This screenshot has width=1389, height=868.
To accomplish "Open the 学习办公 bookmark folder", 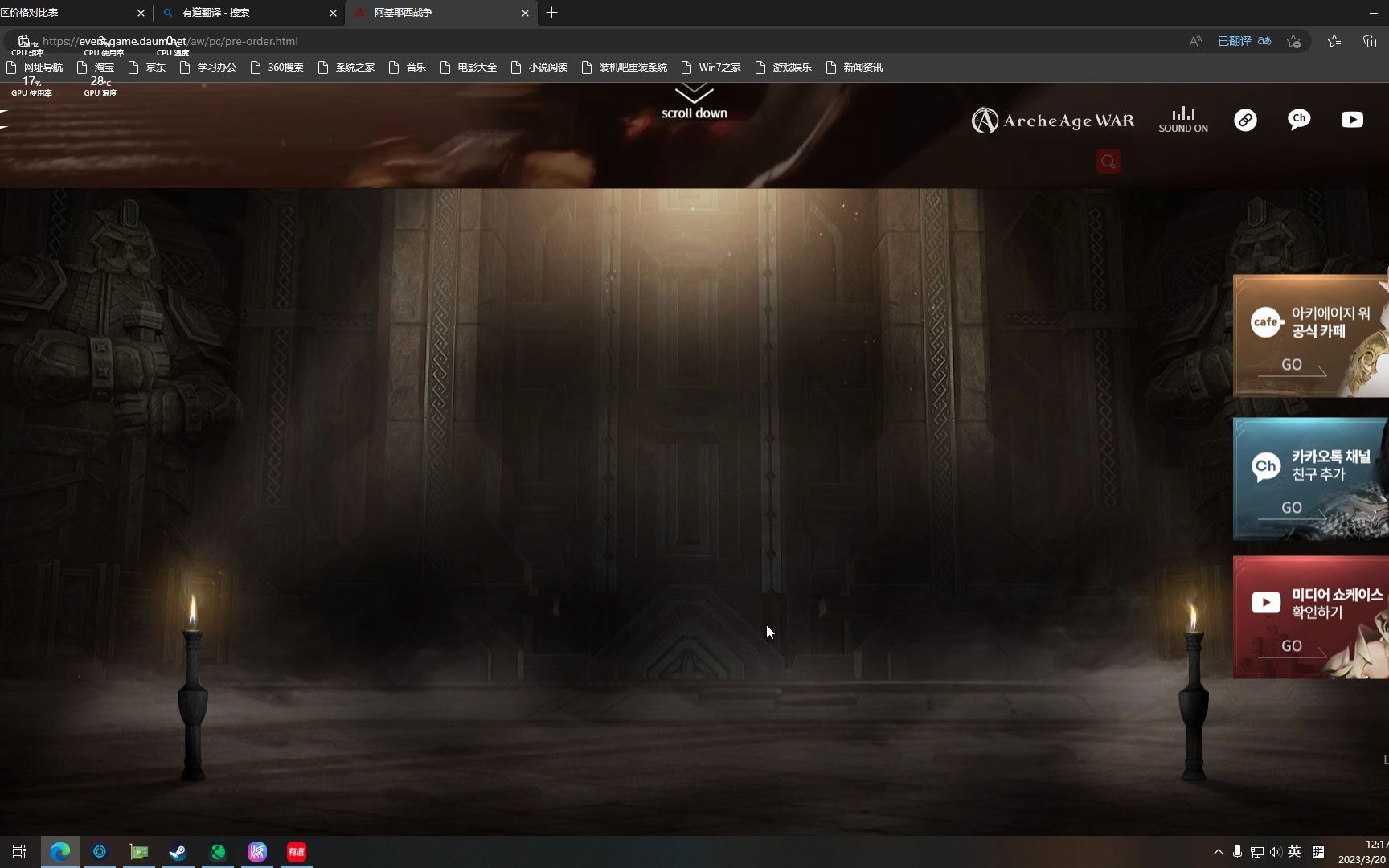I will point(208,68).
